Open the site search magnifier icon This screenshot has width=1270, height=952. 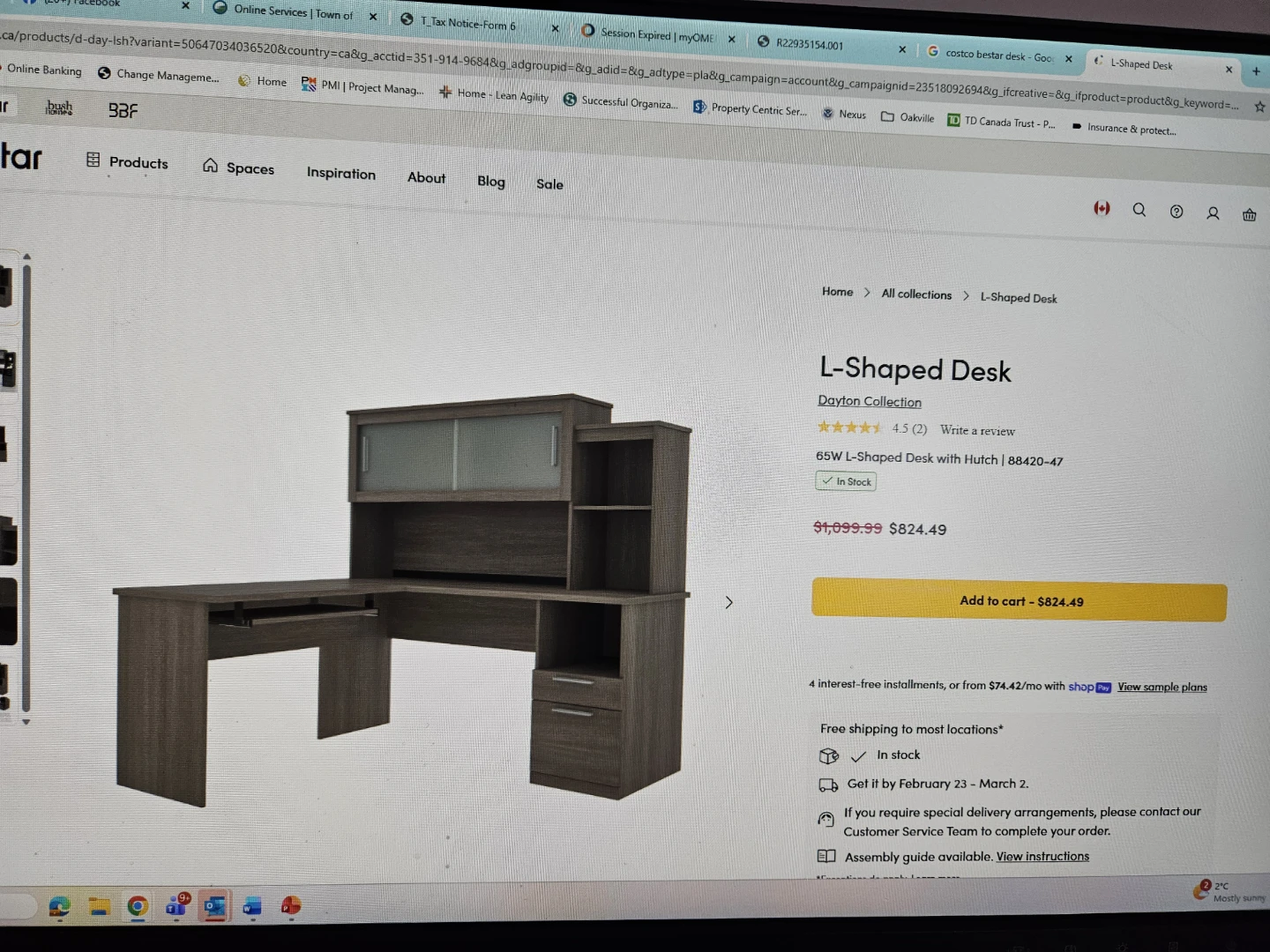(1139, 210)
